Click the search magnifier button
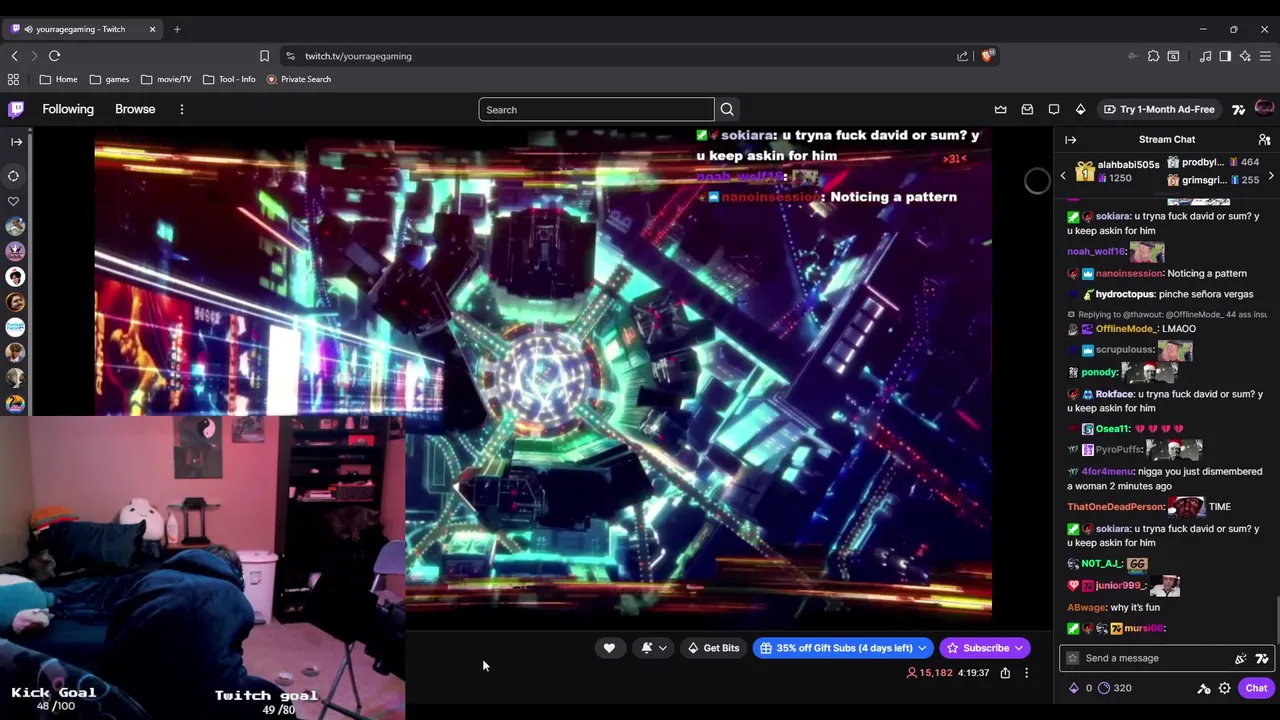 coord(727,110)
